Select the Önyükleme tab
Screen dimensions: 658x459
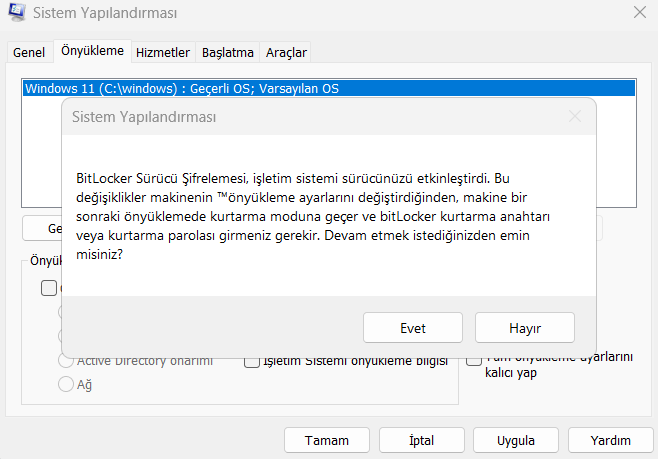pyautogui.click(x=92, y=51)
